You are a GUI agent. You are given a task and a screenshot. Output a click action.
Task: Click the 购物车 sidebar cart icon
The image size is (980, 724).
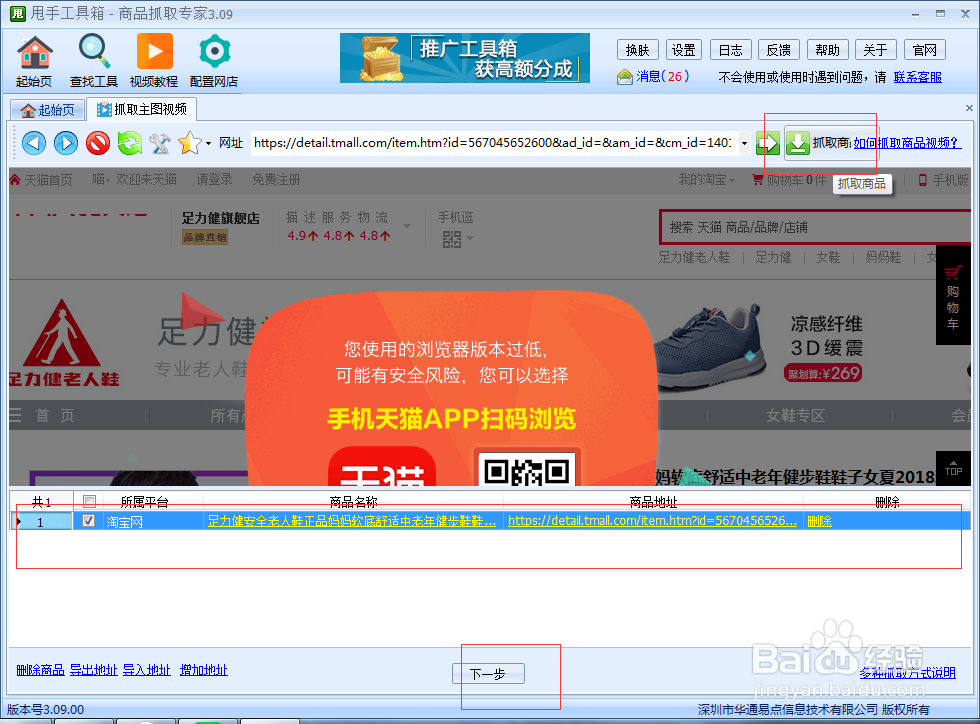coord(952,295)
